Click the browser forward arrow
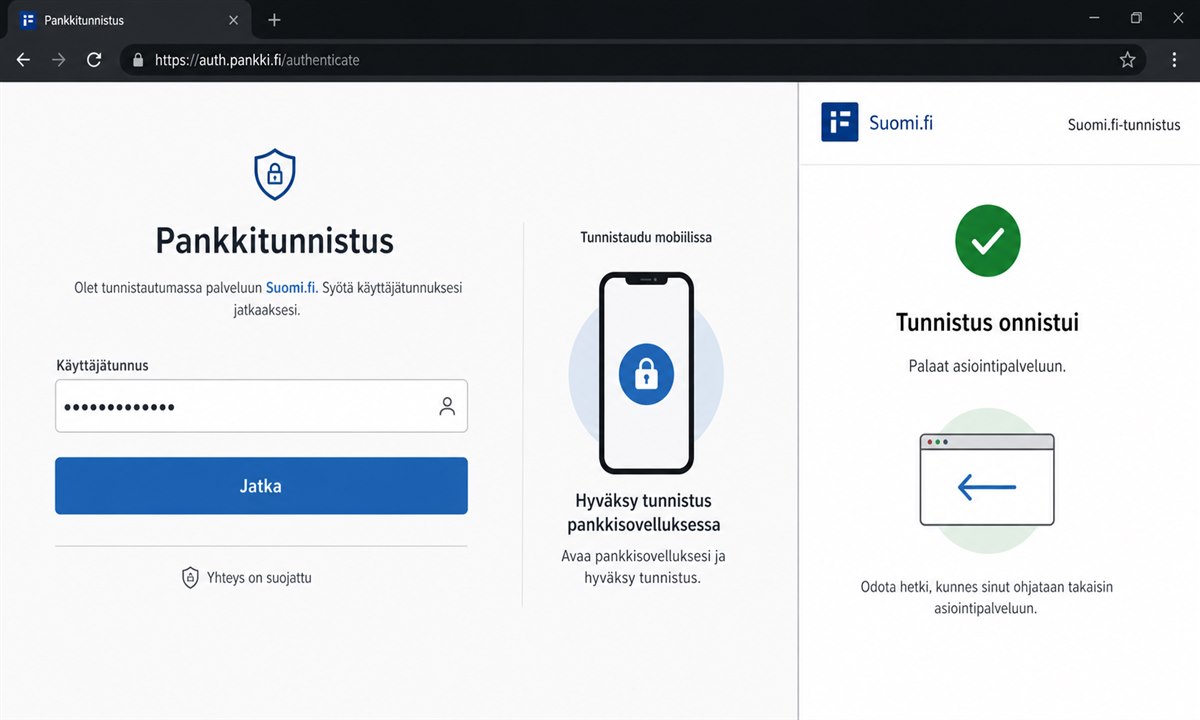Viewport: 1200px width, 720px height. pos(58,60)
